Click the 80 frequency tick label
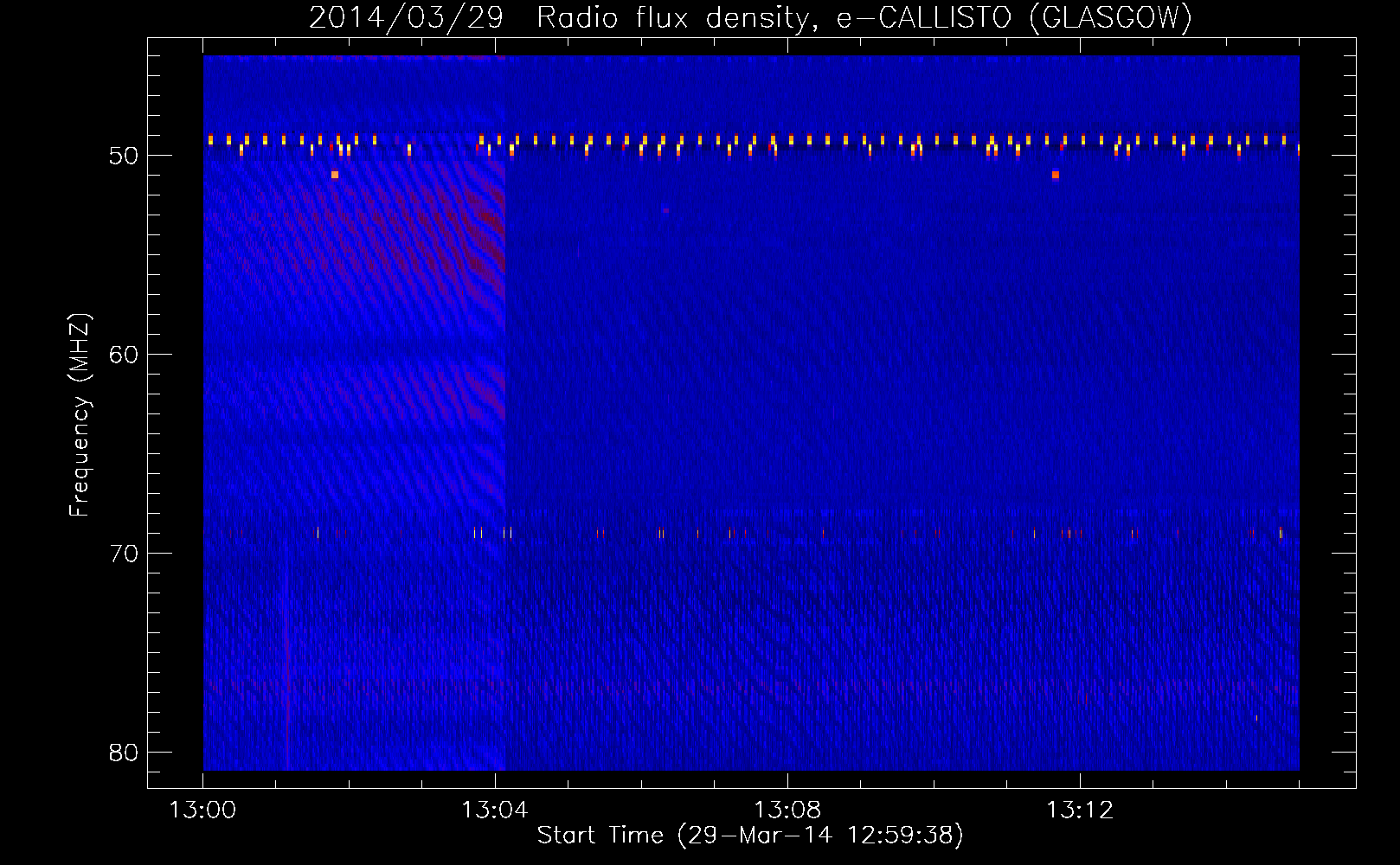The width and height of the screenshot is (1400, 865). coord(124,753)
